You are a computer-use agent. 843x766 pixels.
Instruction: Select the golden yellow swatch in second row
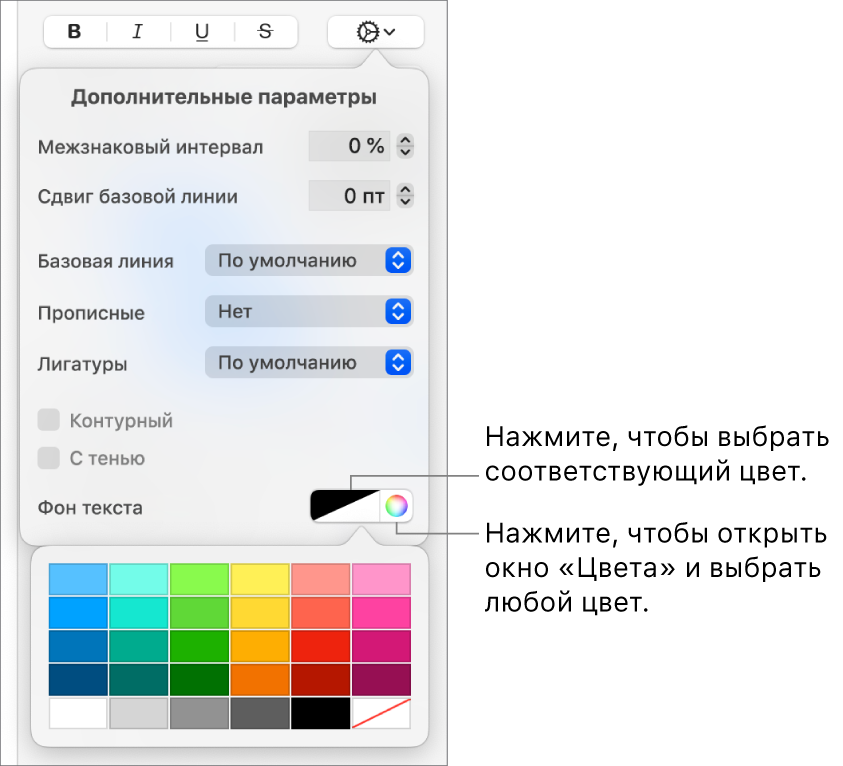(260, 613)
